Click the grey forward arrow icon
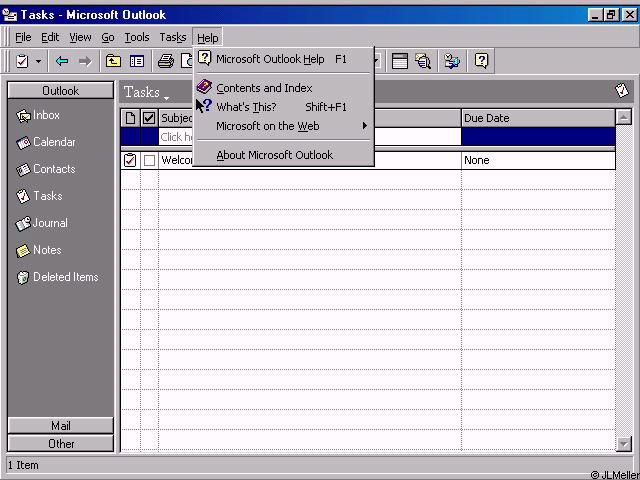The height and width of the screenshot is (480, 640). (85, 61)
